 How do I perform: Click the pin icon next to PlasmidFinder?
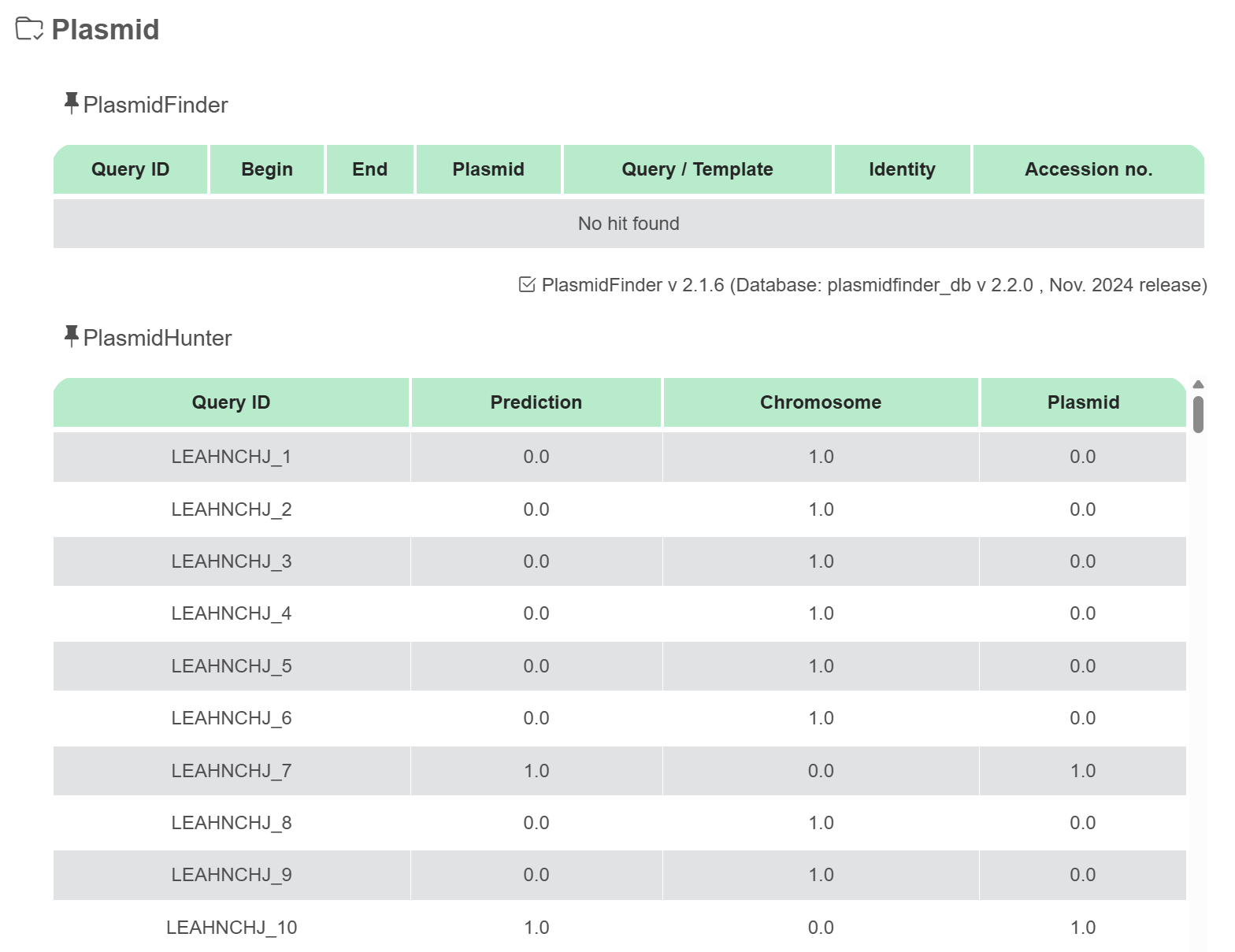71,103
